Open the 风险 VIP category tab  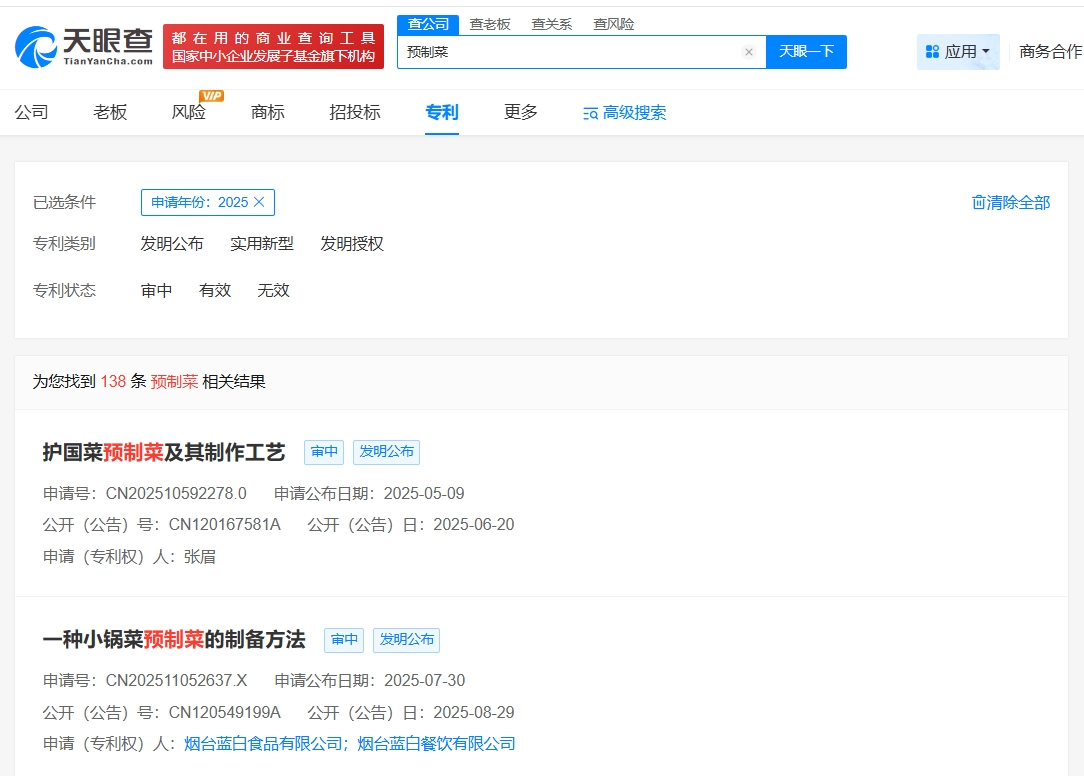pos(189,112)
